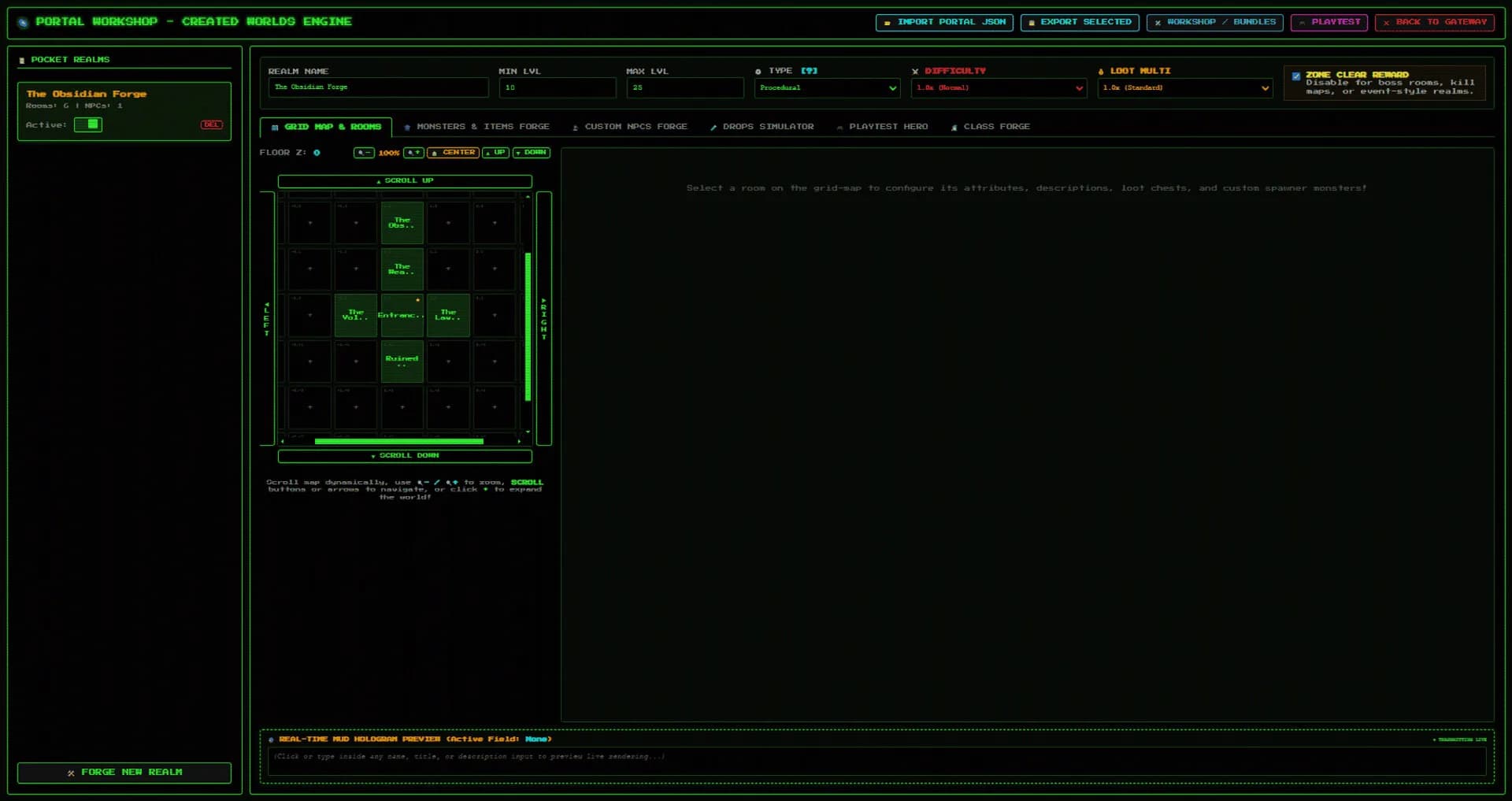Click the map scrollbar up arrow

pos(528,197)
